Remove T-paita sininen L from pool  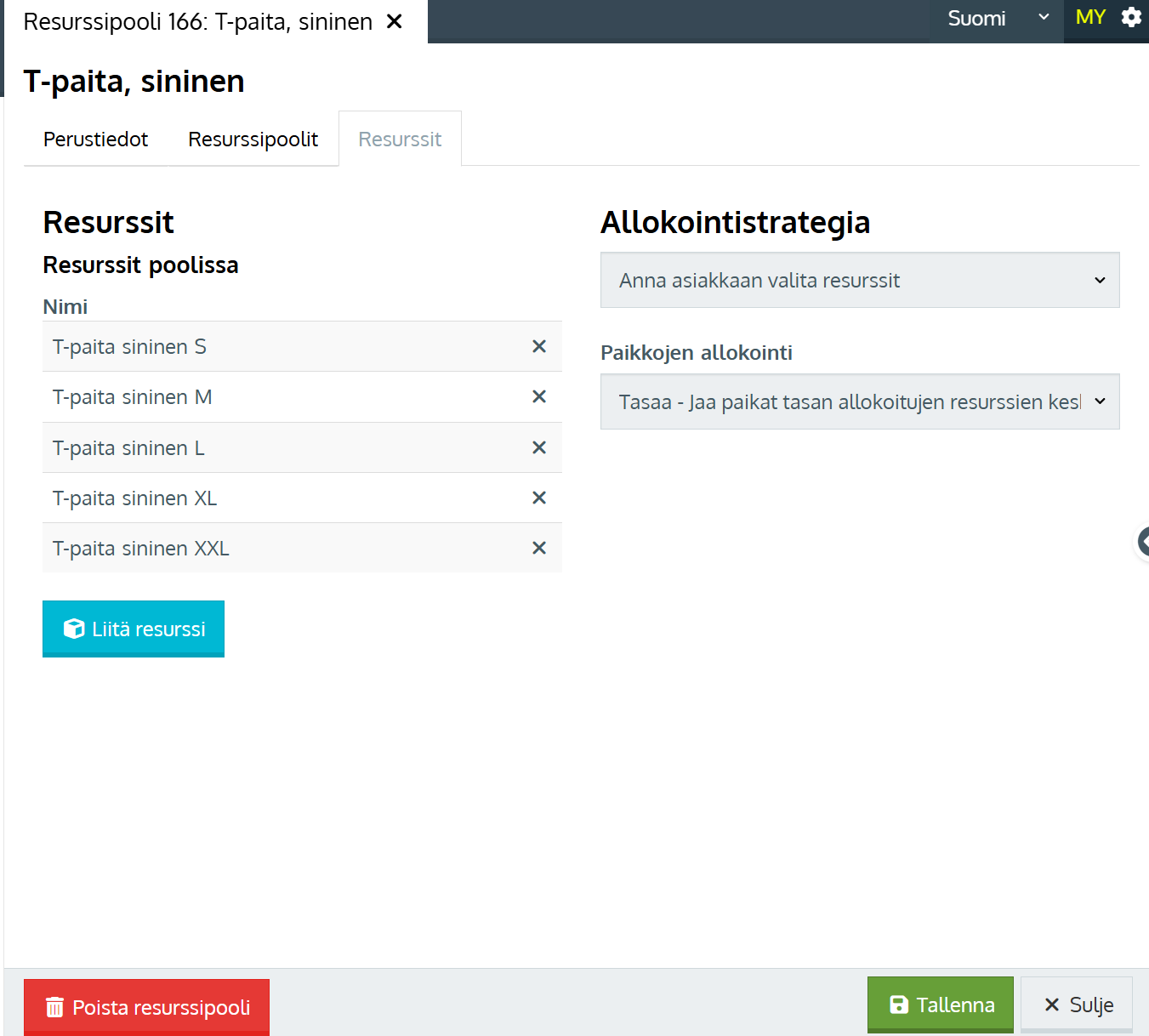538,447
